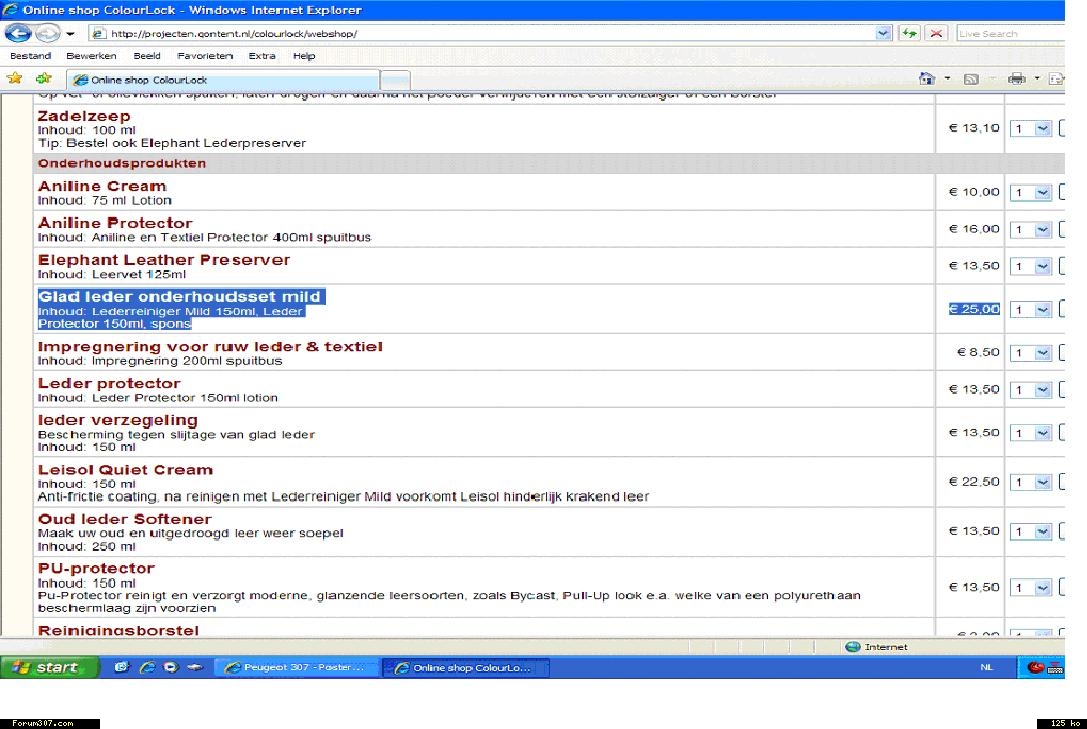The height and width of the screenshot is (729, 1087).
Task: Open the Bewerken menu
Action: tap(91, 55)
